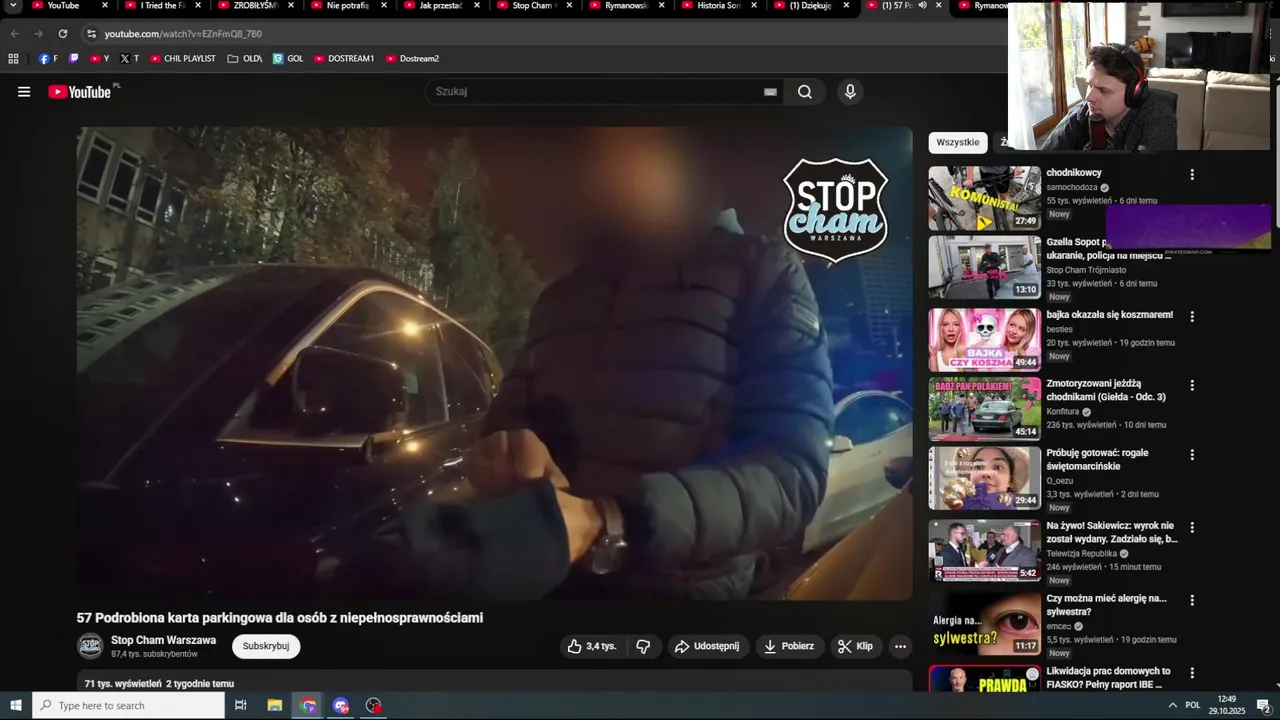Click the magnifier search button
Screen dimensions: 1280x720
tap(805, 92)
